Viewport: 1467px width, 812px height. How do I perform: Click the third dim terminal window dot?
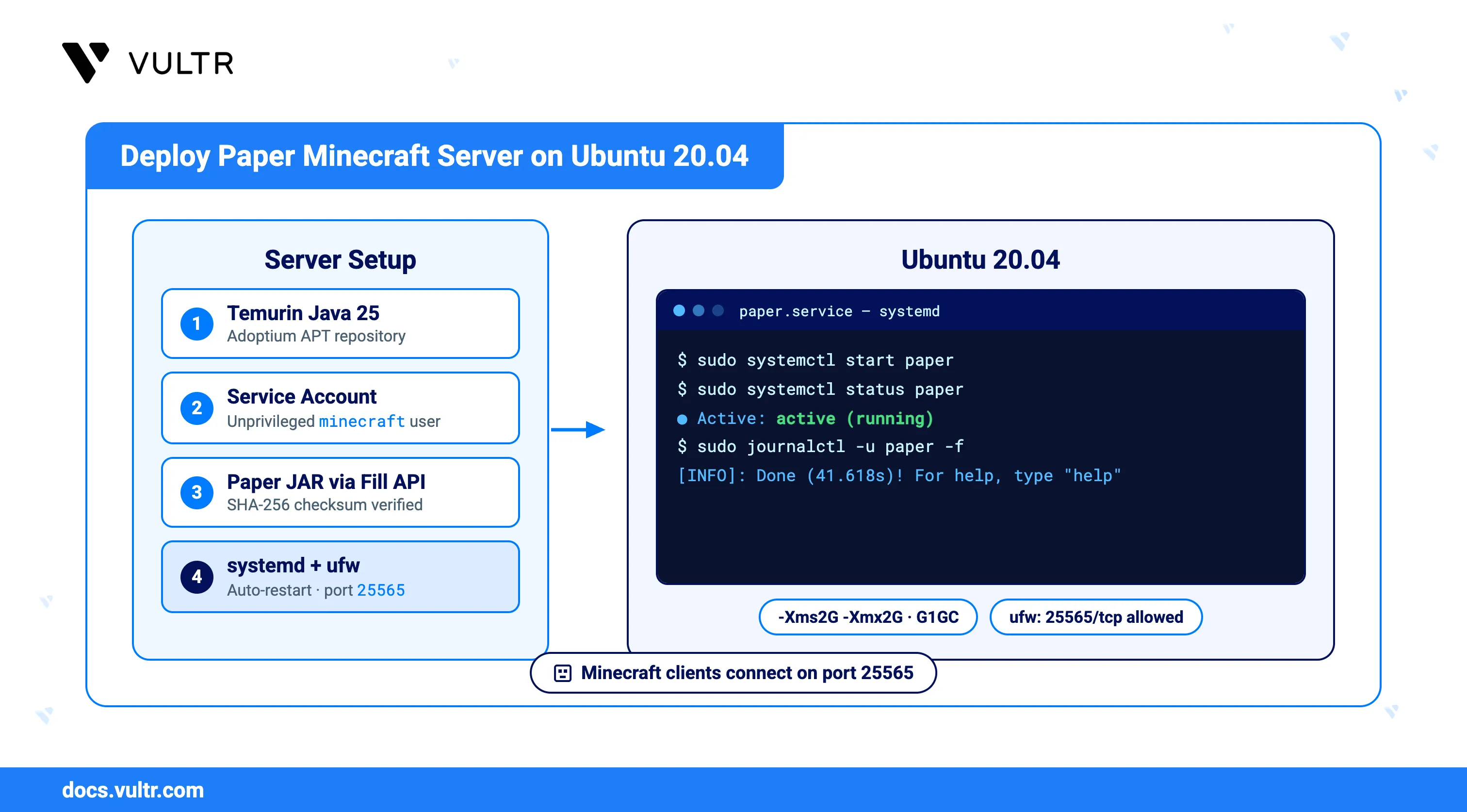[717, 310]
